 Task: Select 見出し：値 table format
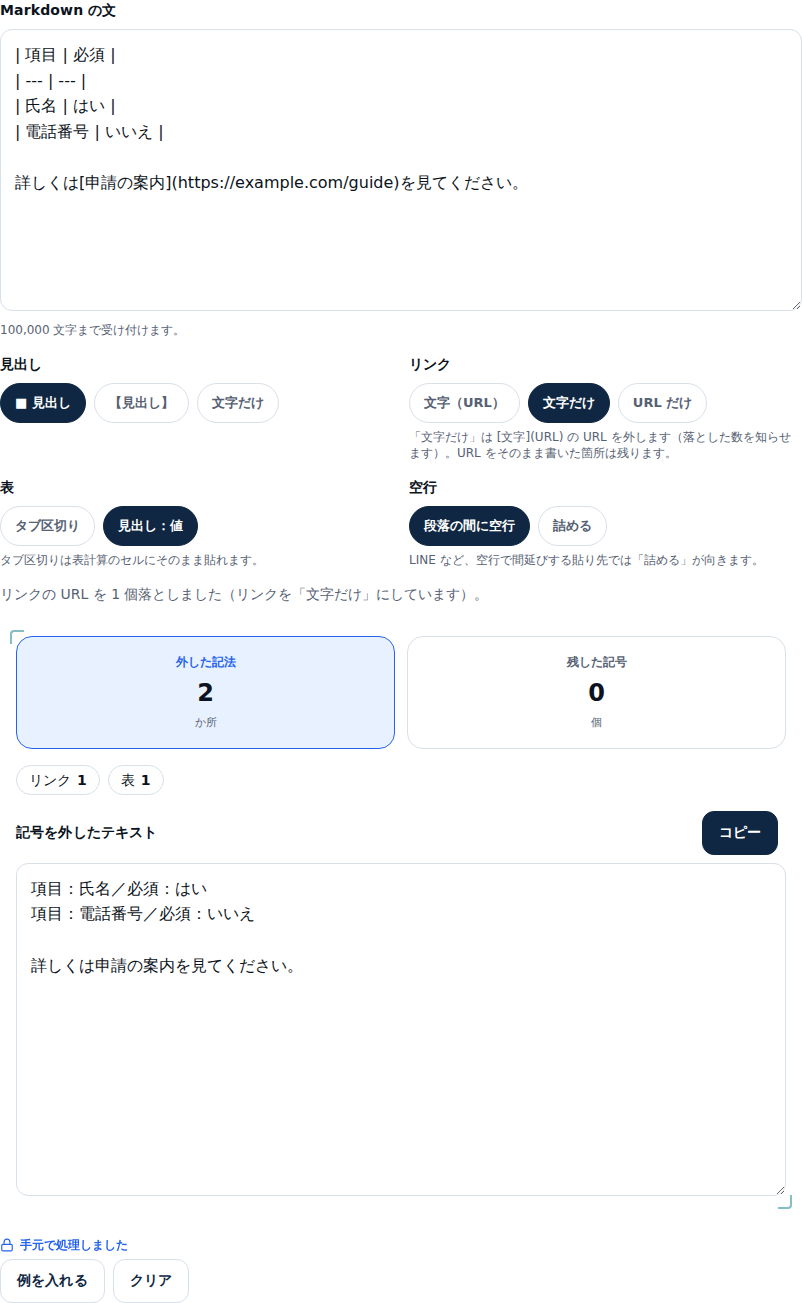[x=150, y=526]
